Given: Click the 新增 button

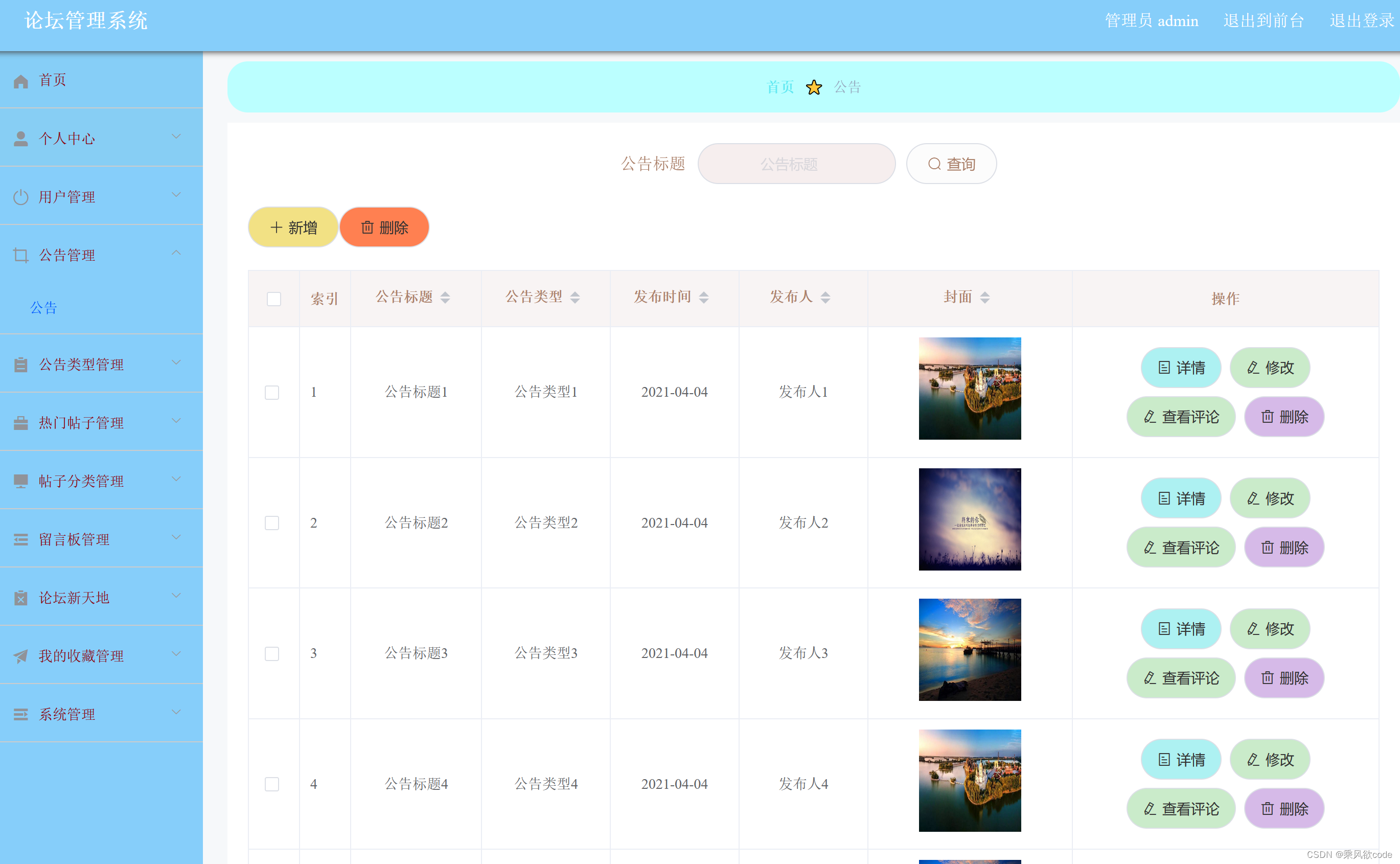Looking at the screenshot, I should [293, 227].
